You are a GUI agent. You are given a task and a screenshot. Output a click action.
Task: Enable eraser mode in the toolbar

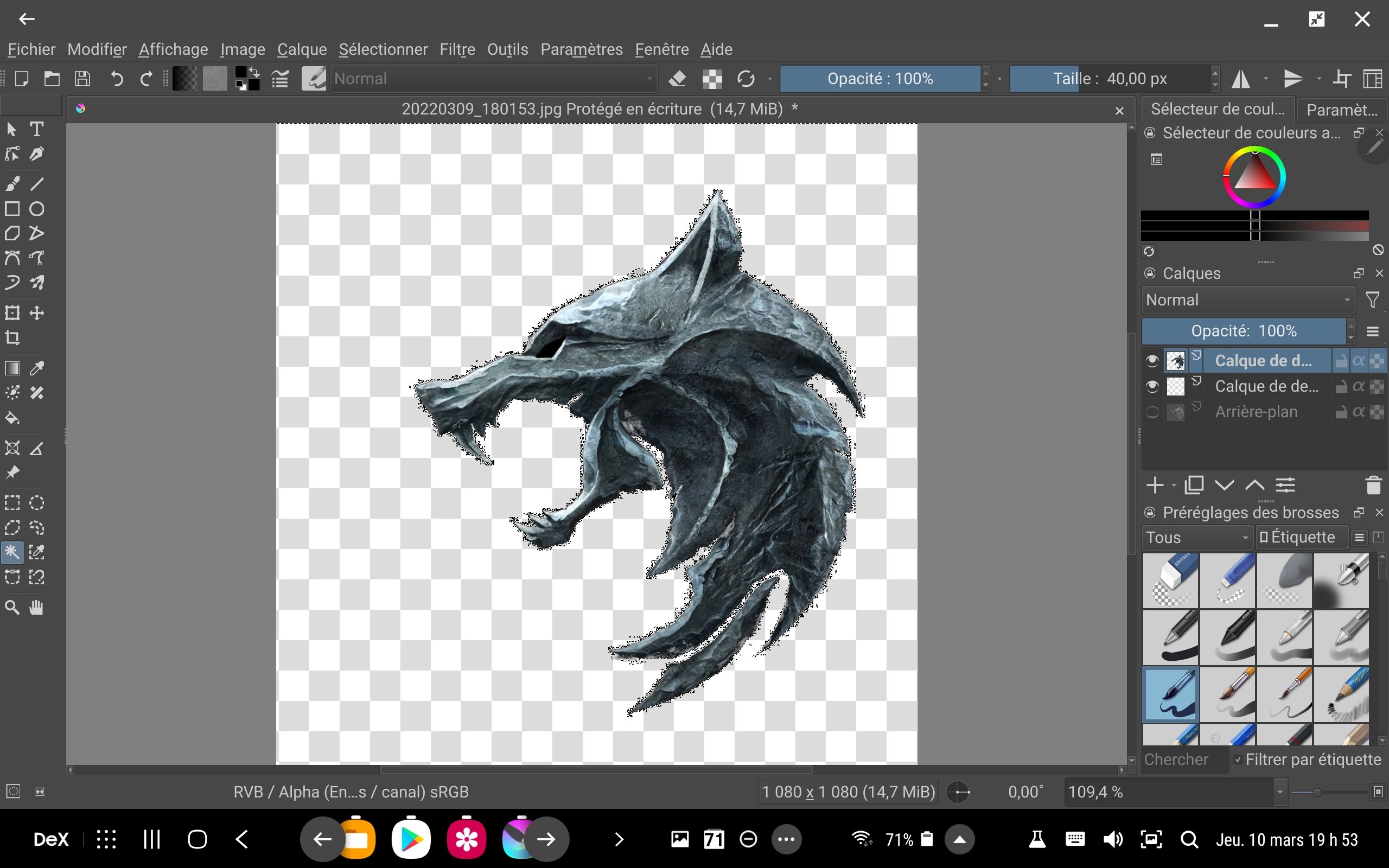pyautogui.click(x=678, y=79)
